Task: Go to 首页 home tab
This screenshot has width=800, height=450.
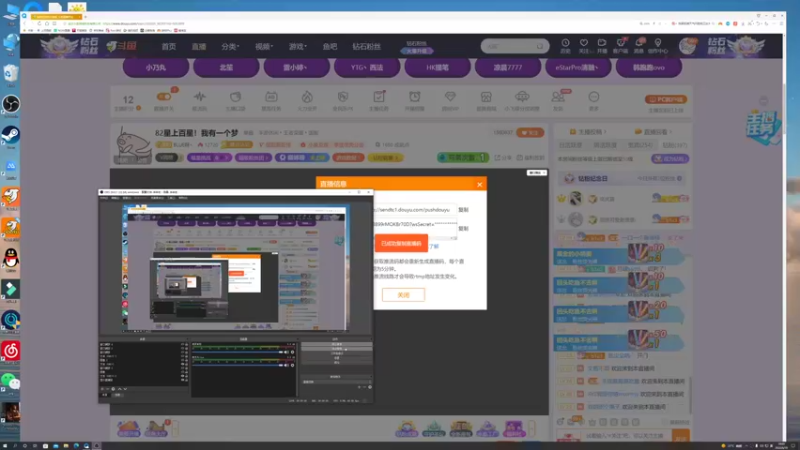Action: point(168,46)
